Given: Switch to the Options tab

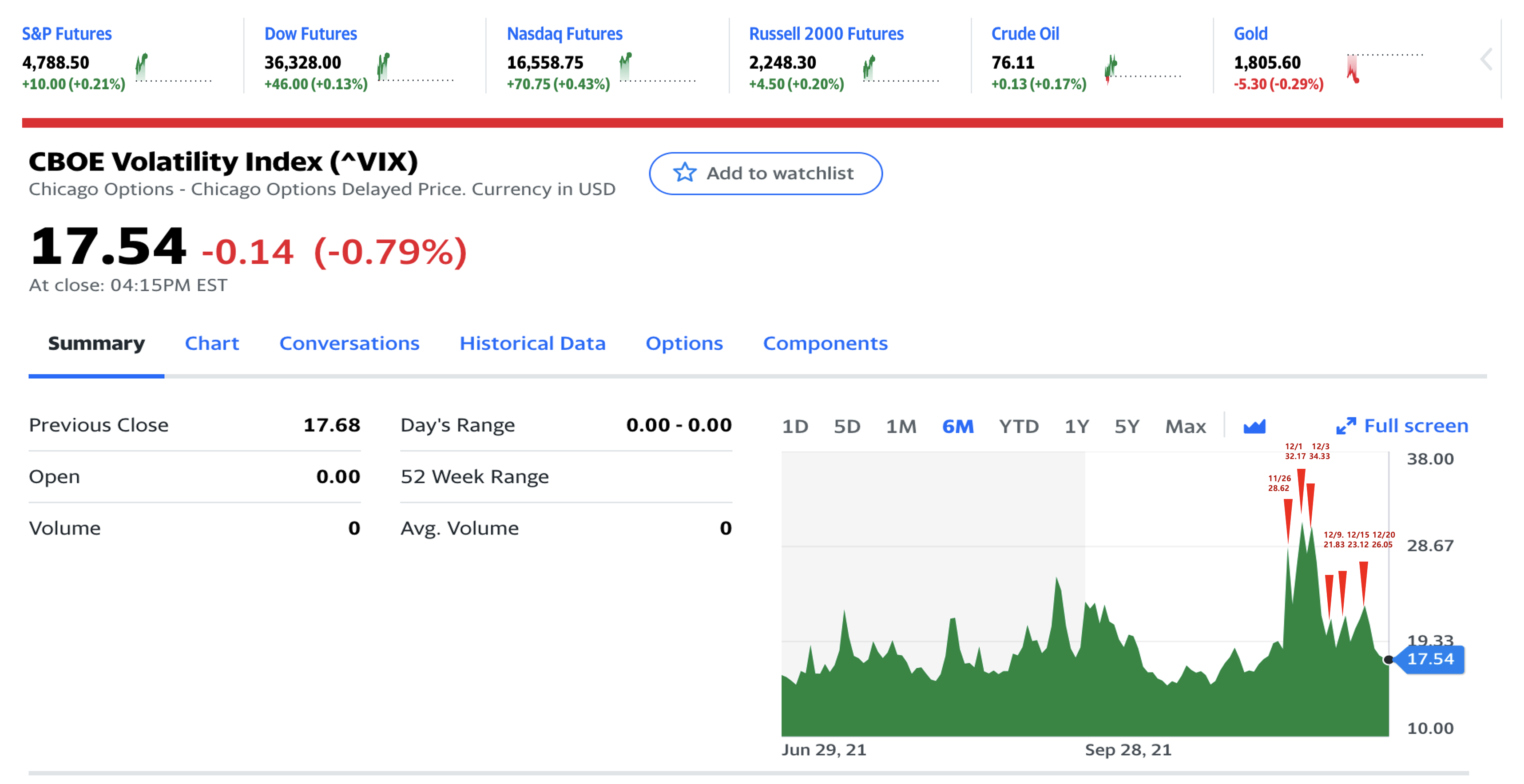Looking at the screenshot, I should pos(684,343).
